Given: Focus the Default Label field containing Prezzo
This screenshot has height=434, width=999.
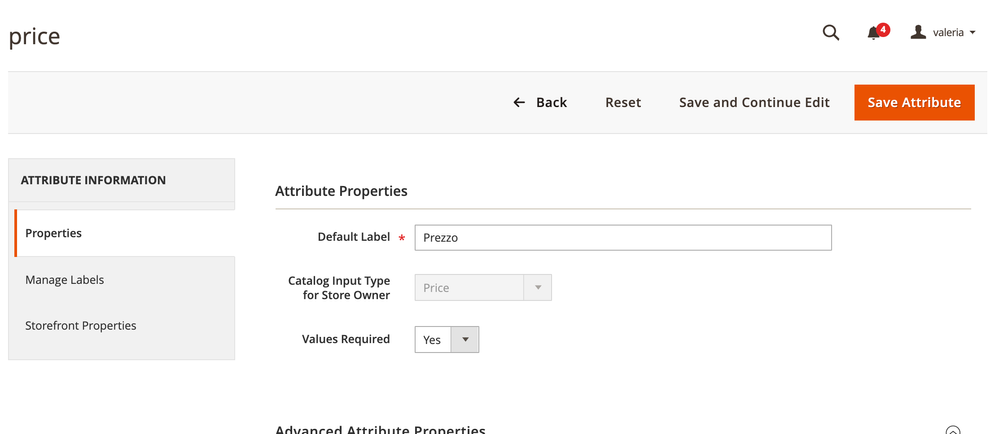Looking at the screenshot, I should click(622, 238).
